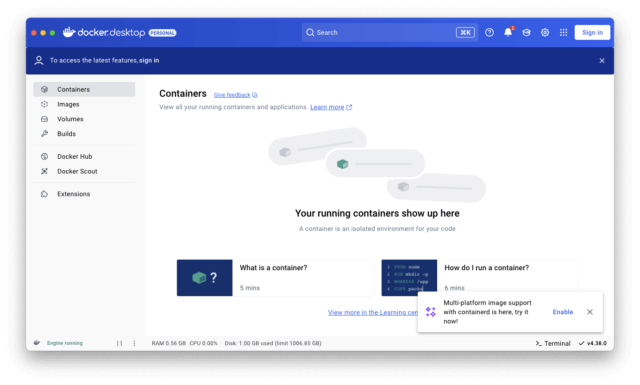640x385 pixels.
Task: Focus the Search field
Action: click(x=390, y=33)
